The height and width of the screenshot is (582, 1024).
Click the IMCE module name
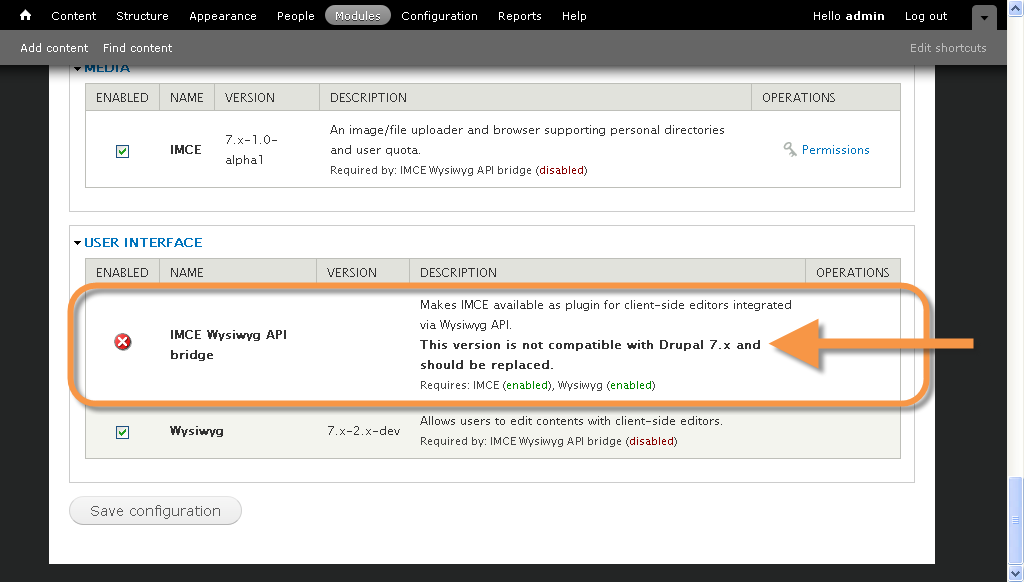(185, 150)
